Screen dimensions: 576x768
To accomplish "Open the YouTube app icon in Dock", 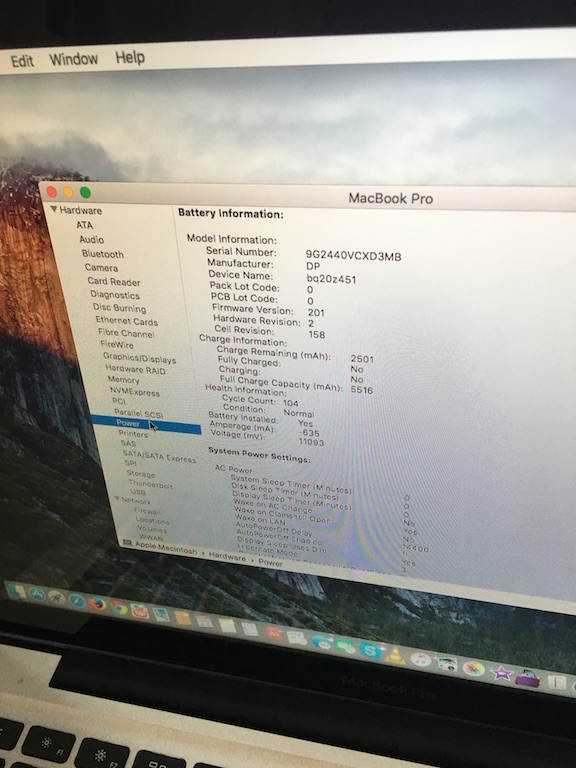I will click(140, 611).
